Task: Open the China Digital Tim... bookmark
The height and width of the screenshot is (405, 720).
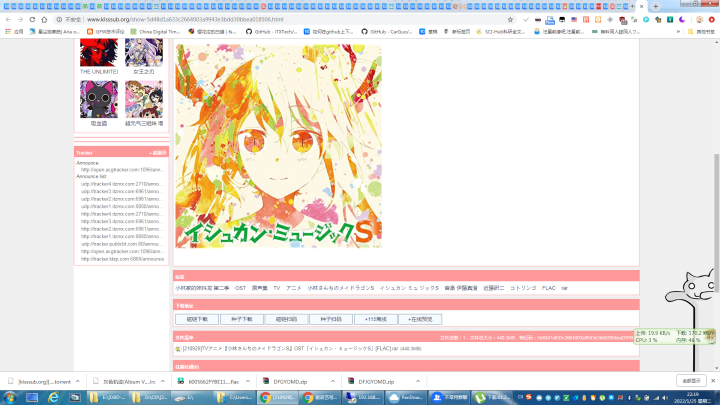Action: 155,32
